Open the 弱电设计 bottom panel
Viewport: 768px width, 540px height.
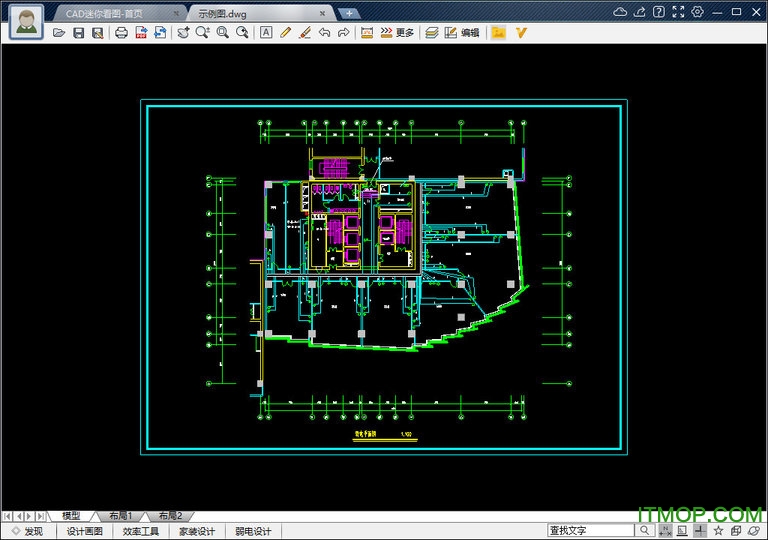[x=252, y=531]
